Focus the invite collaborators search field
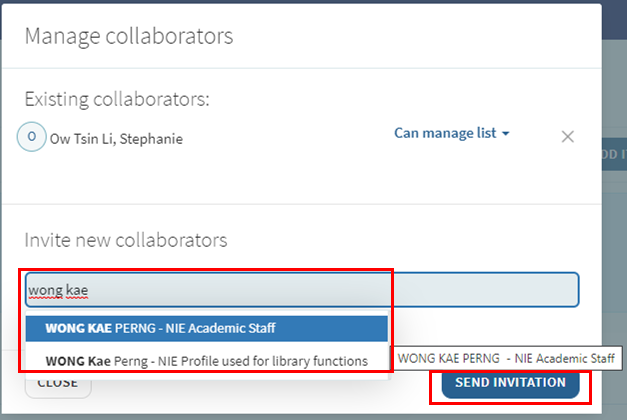Viewport: 627px width, 420px height. tap(300, 290)
